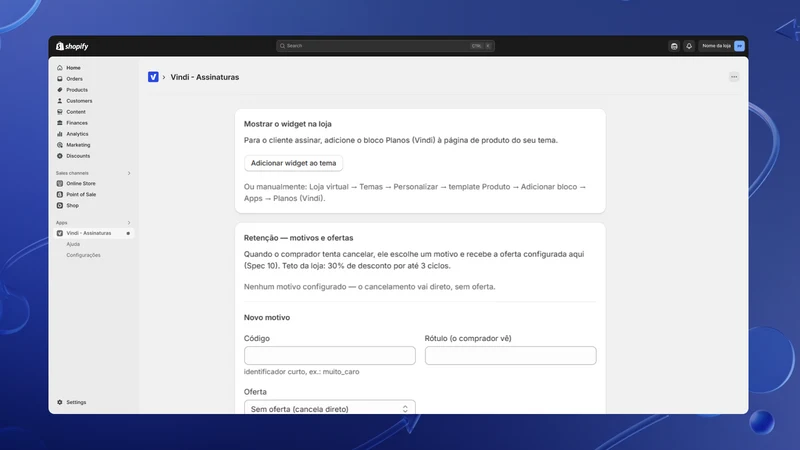800x450 pixels.
Task: Expand the Apps section
Action: coord(129,223)
